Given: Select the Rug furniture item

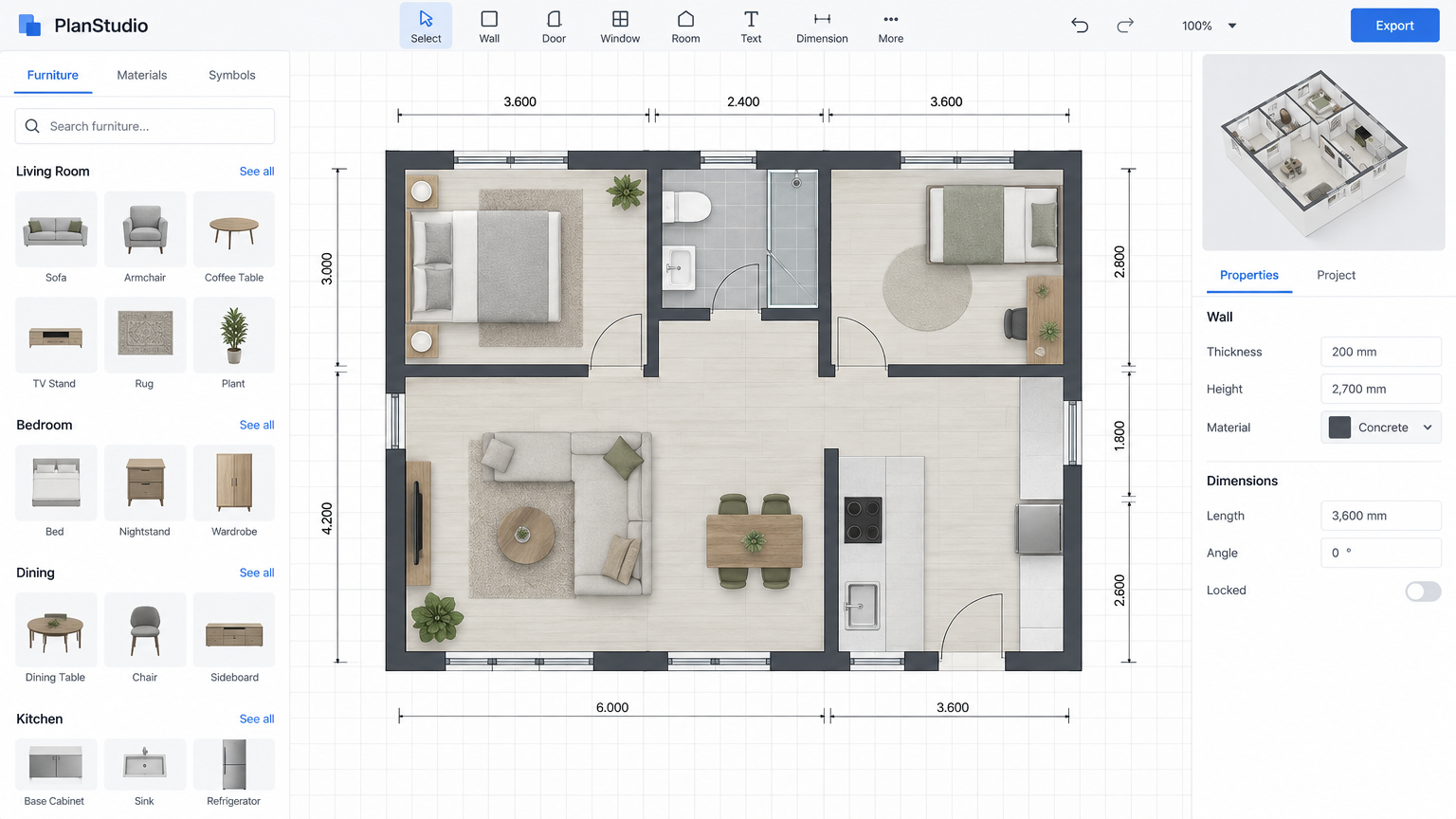Looking at the screenshot, I should (x=145, y=344).
